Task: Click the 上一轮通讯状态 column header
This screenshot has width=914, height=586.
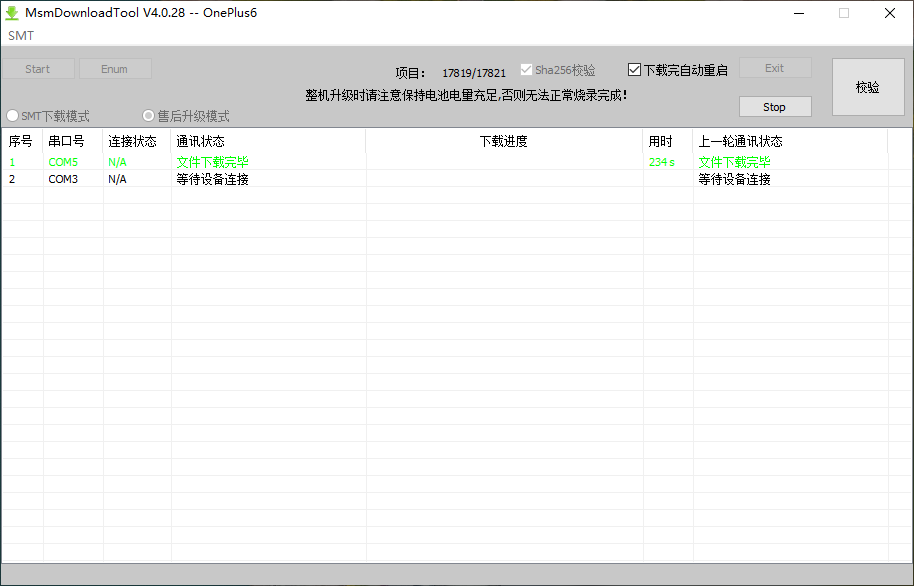Action: click(x=790, y=141)
